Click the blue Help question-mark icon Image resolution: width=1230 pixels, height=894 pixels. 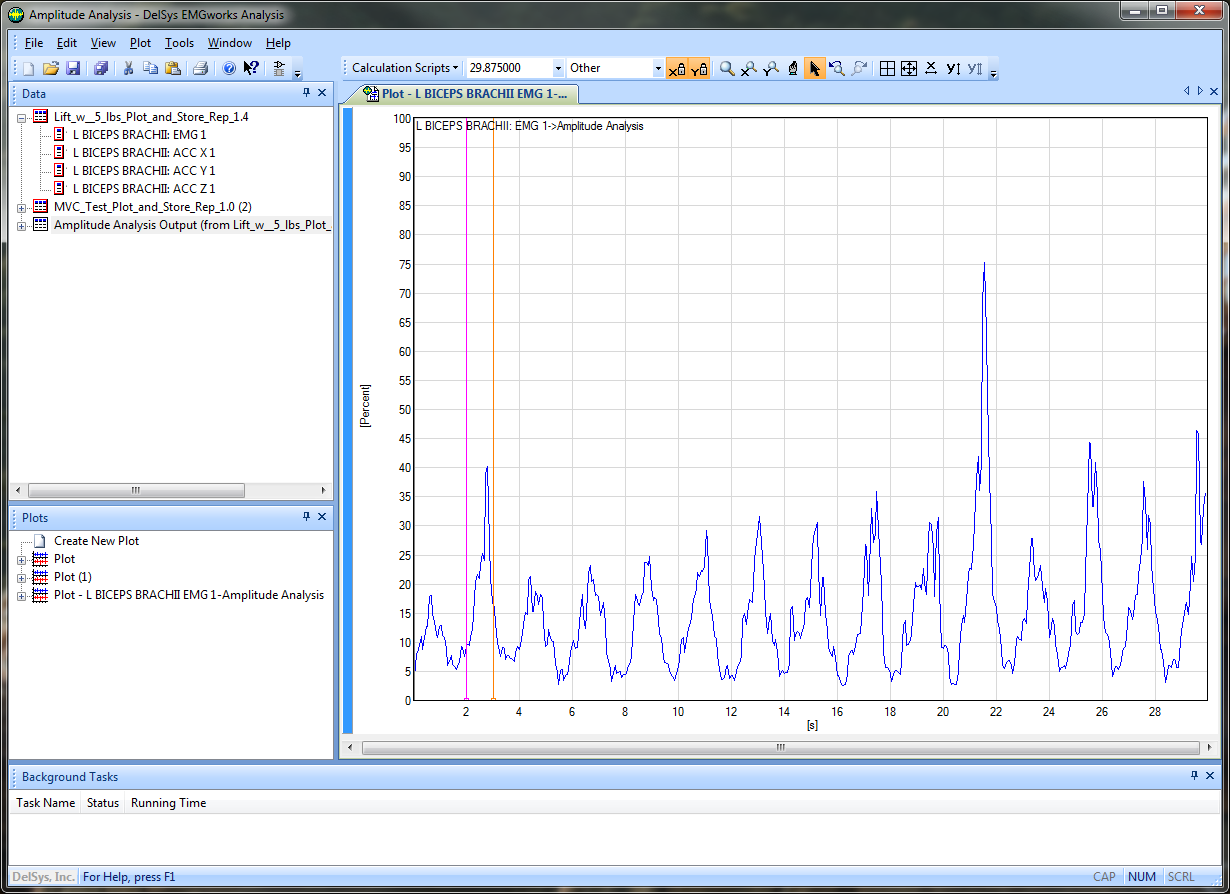[x=228, y=69]
